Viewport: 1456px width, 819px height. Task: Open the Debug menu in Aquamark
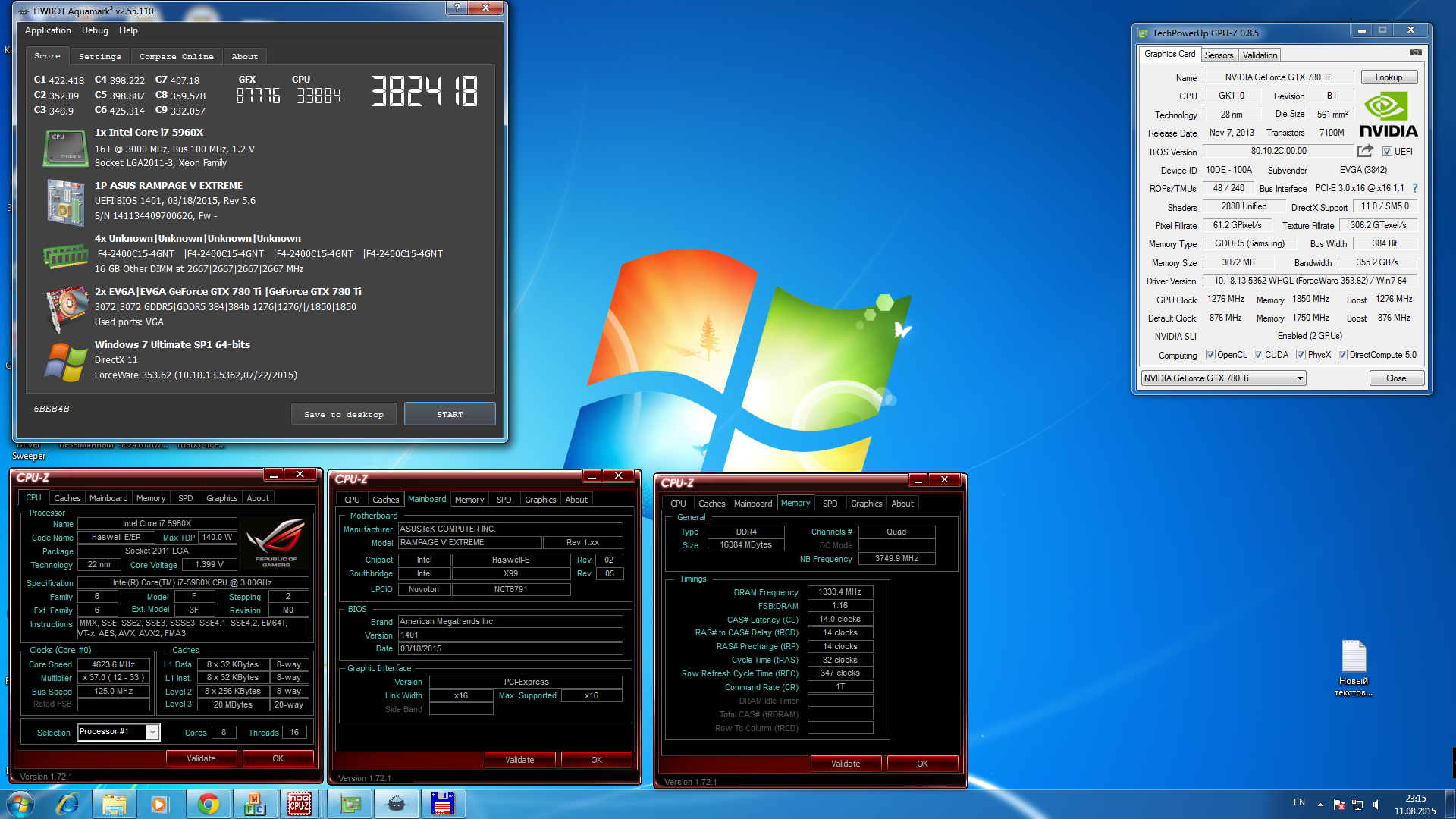coord(95,30)
